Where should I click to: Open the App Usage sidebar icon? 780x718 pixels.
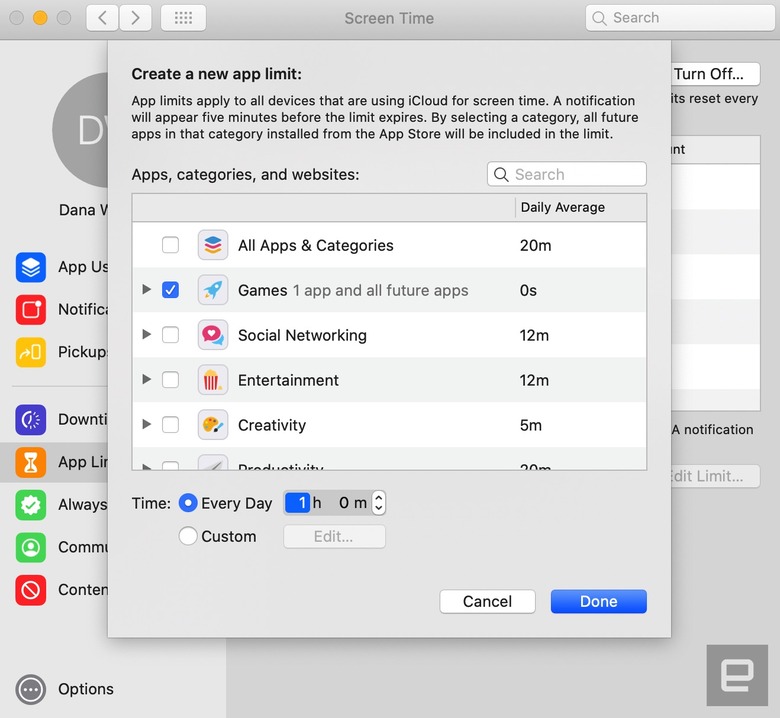31,267
